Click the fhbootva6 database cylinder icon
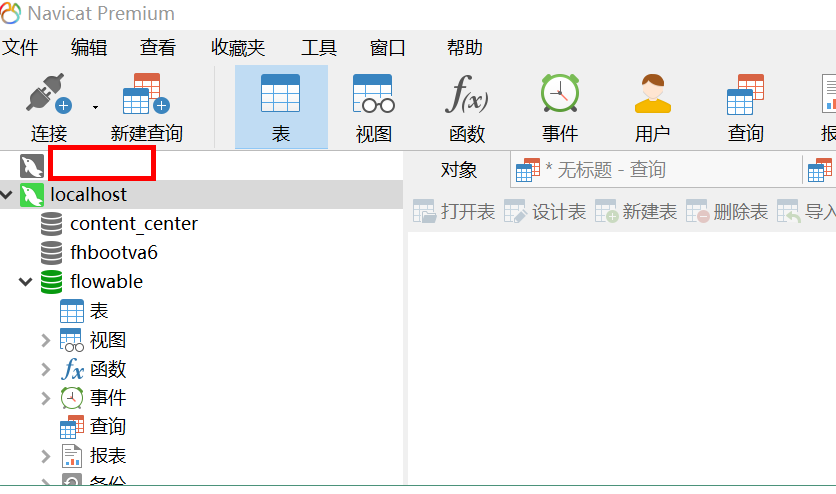 point(52,253)
